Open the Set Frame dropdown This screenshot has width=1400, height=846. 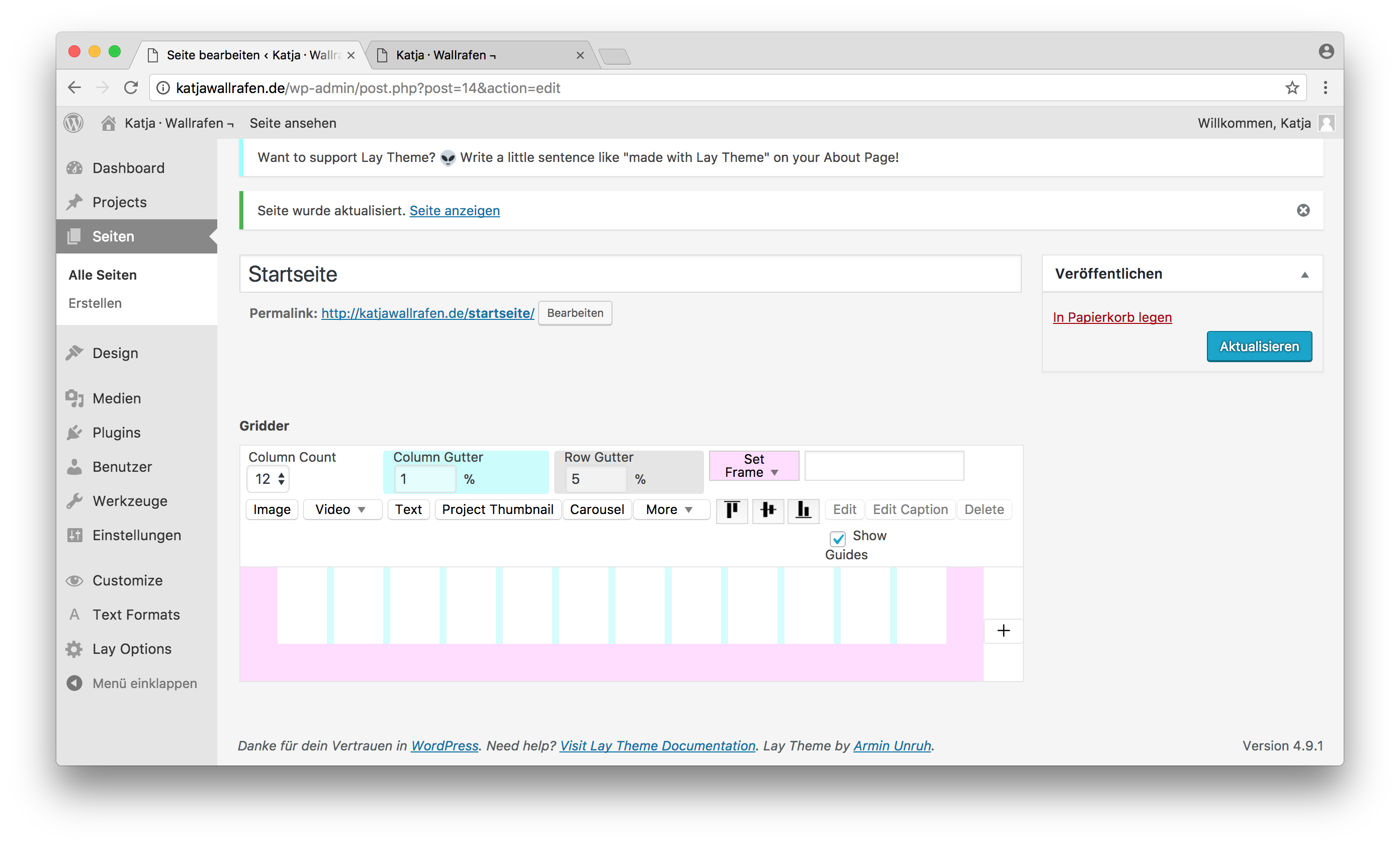tap(753, 466)
